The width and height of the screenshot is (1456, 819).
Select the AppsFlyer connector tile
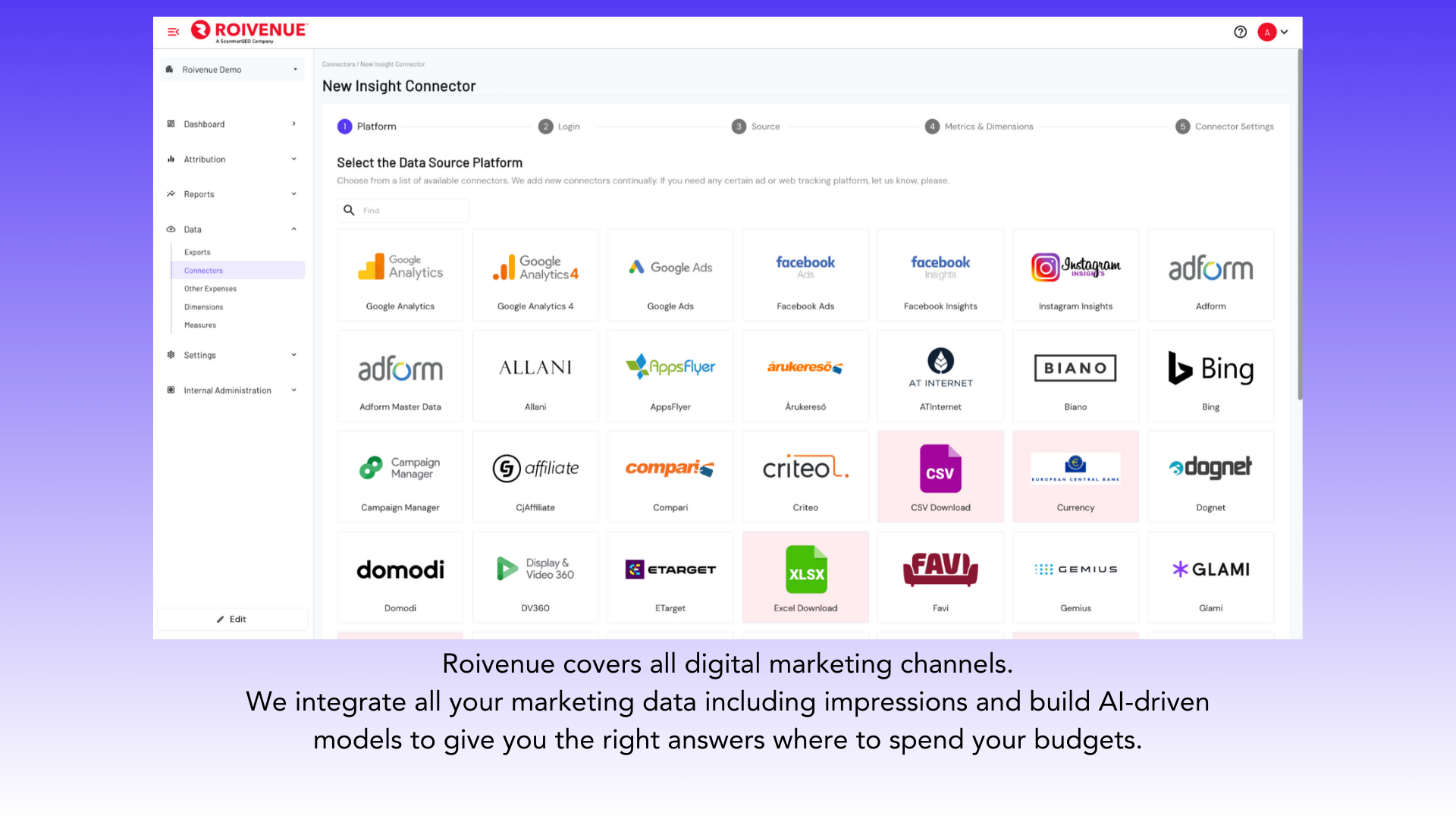pos(670,375)
